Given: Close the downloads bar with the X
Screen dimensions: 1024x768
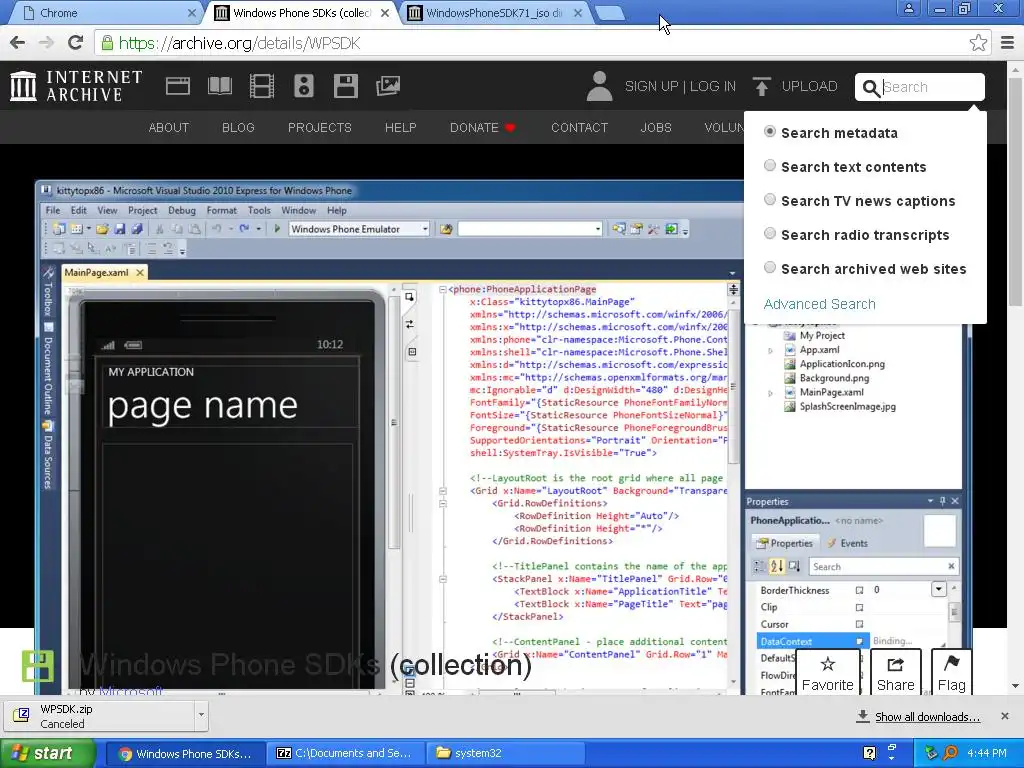Looking at the screenshot, I should click(1005, 716).
